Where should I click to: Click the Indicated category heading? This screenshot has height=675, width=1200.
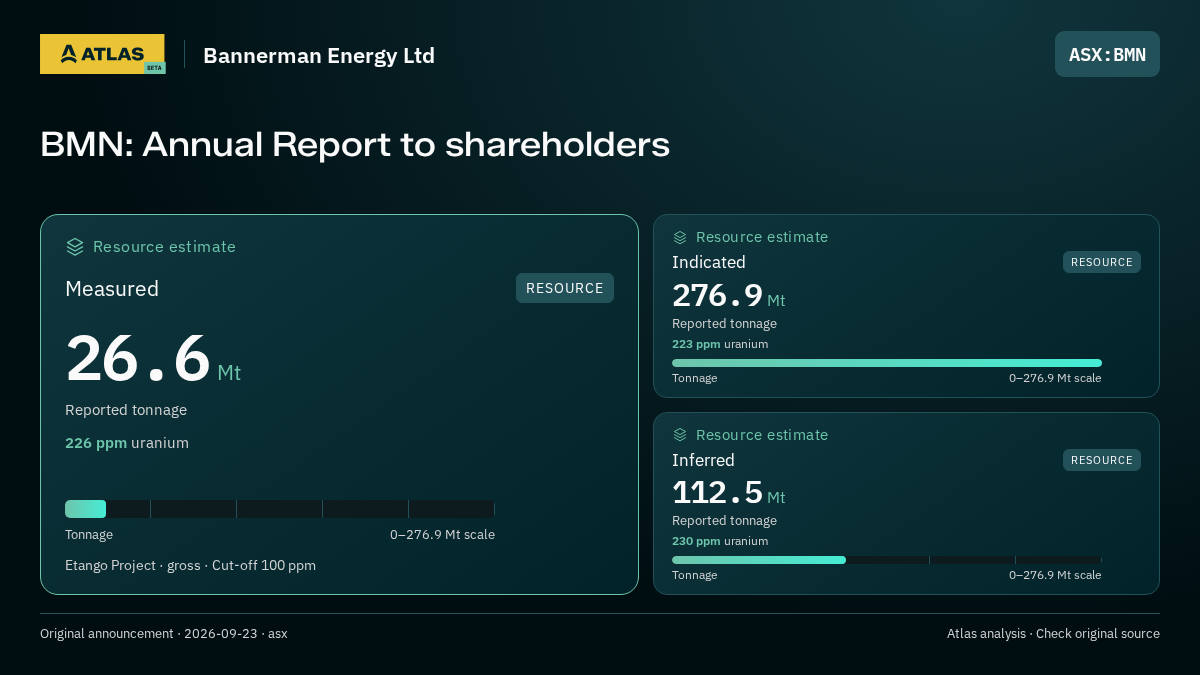[709, 262]
